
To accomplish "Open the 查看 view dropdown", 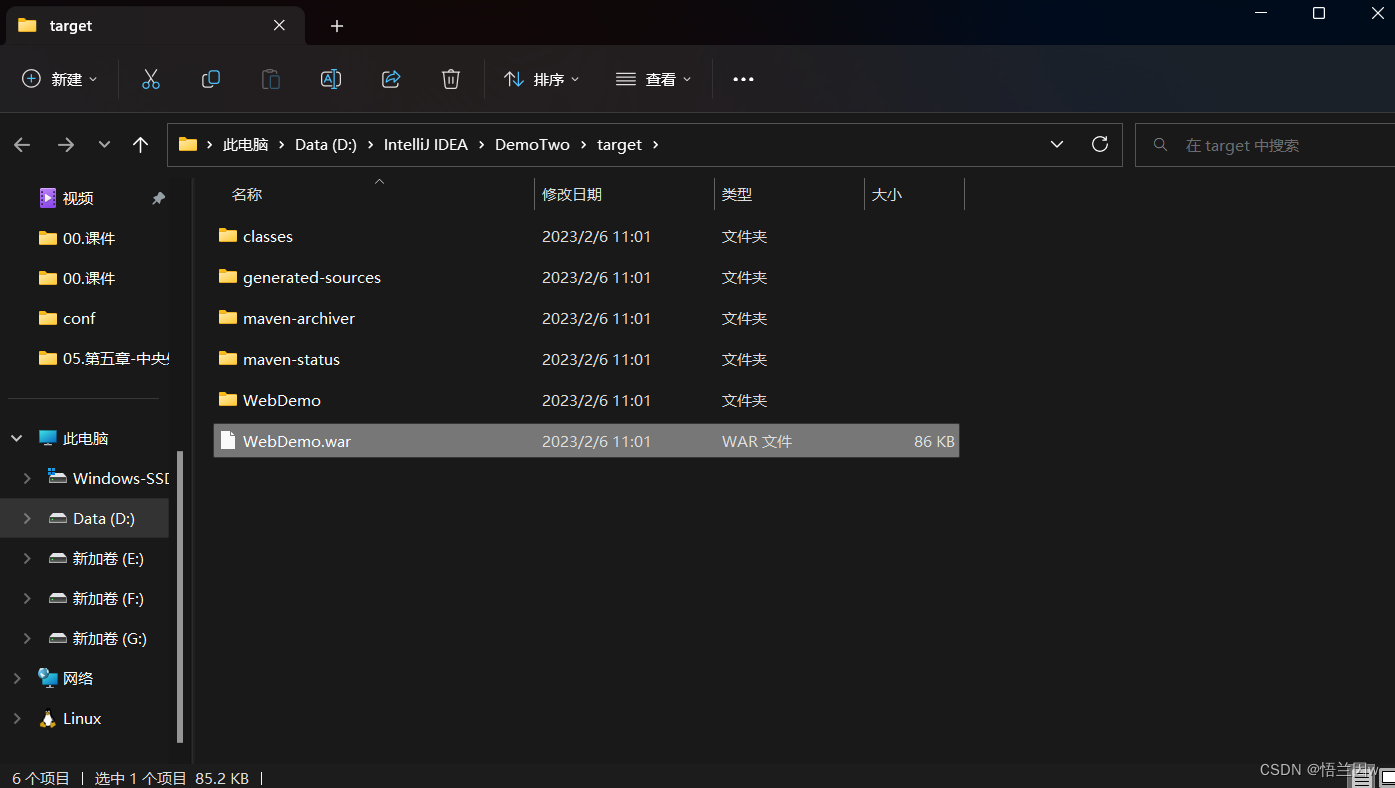I will pyautogui.click(x=654, y=79).
